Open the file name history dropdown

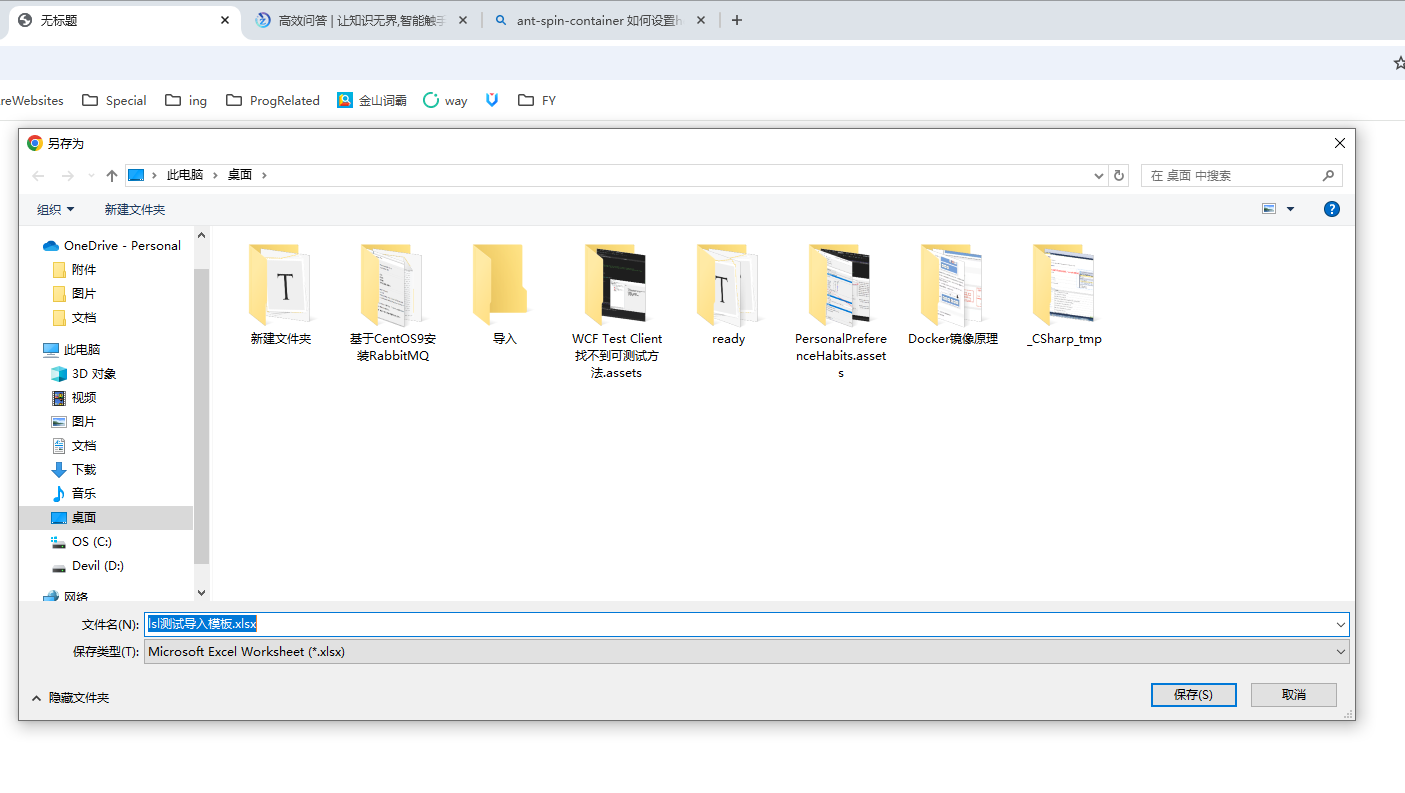click(x=1340, y=625)
